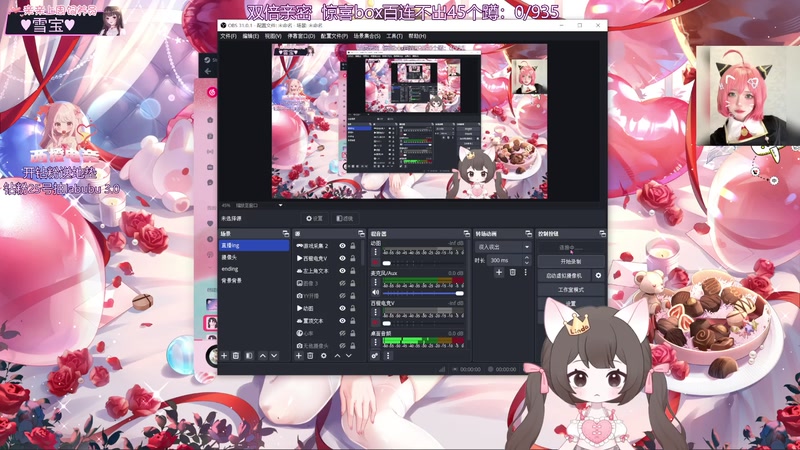
Task: Click the 启动虚拟摄像机 virtual camera button
Action: (x=564, y=276)
